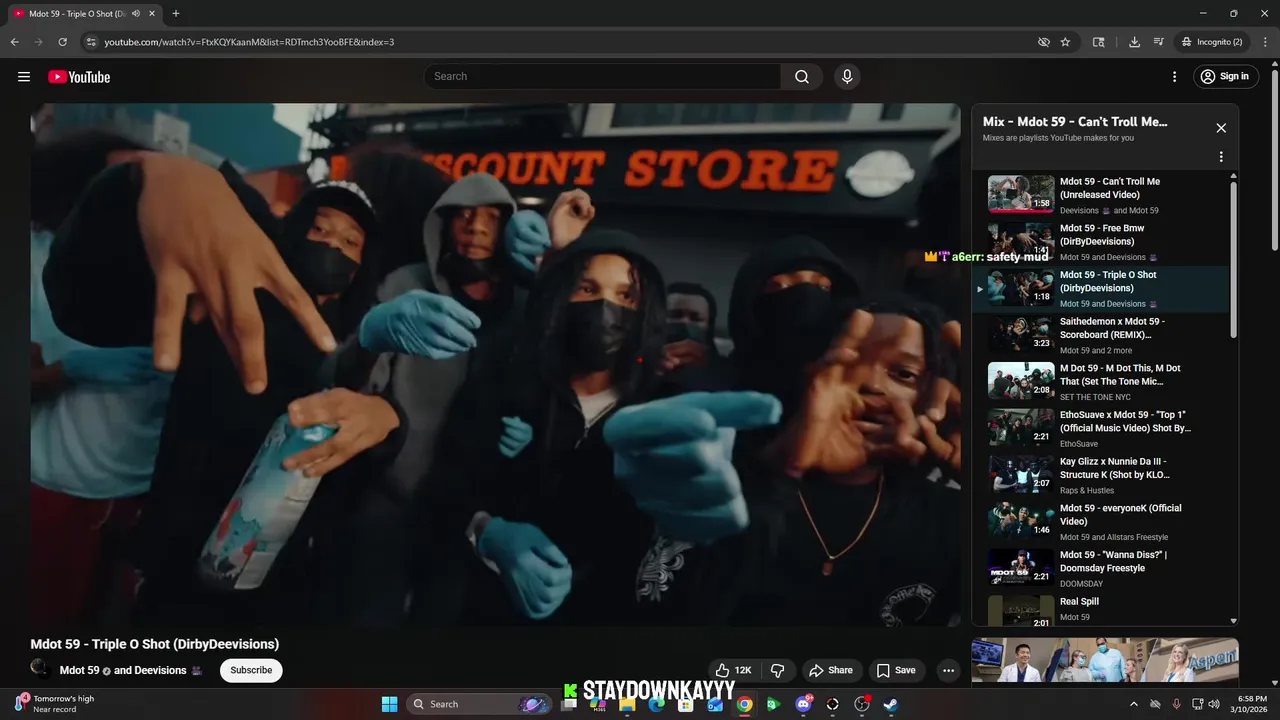The image size is (1280, 720).
Task: Open YouTube settings three-dot menu beside Sign in
Action: pos(1175,77)
